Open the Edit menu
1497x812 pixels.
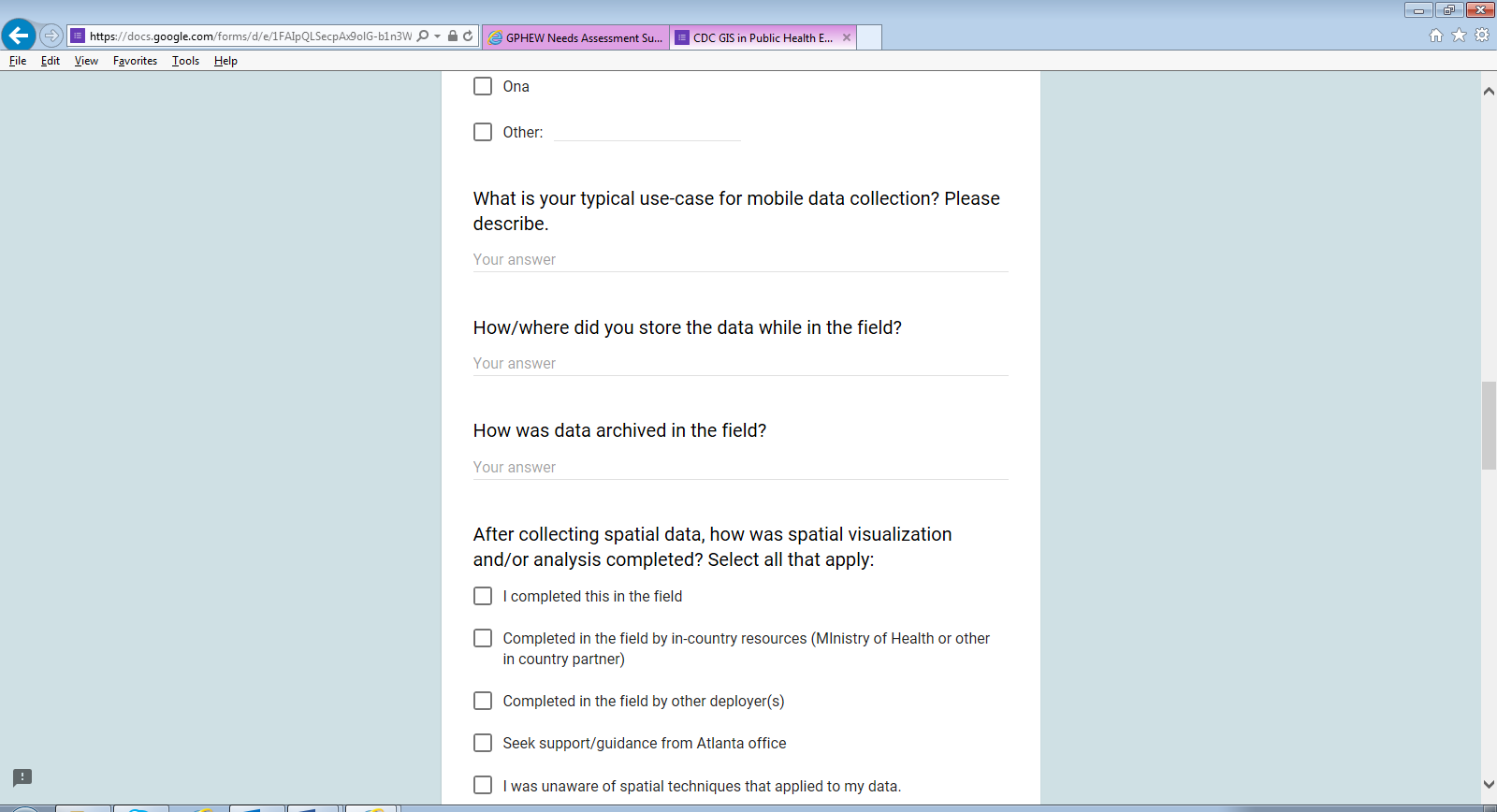51,61
